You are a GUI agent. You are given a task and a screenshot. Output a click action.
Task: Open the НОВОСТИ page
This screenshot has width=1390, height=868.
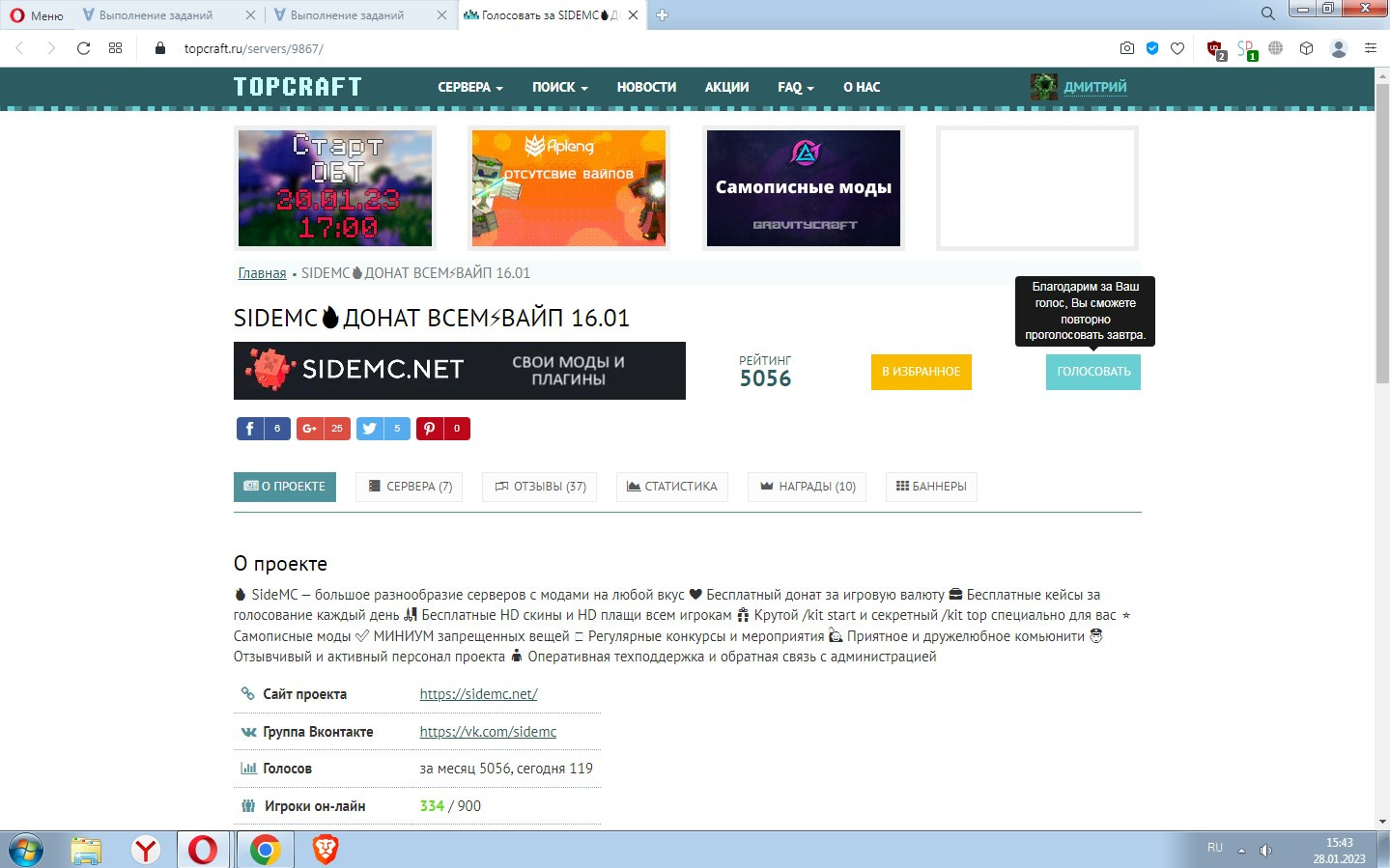(x=646, y=87)
